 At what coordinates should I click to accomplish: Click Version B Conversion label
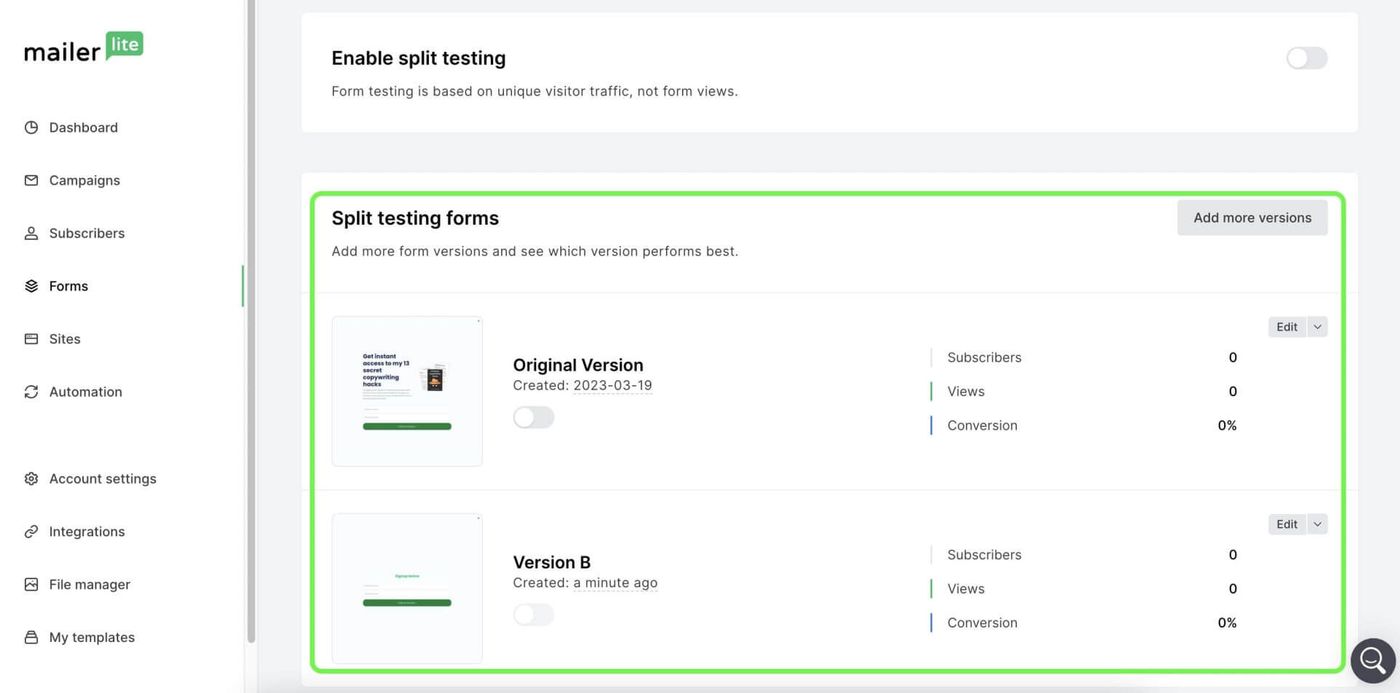coord(982,622)
